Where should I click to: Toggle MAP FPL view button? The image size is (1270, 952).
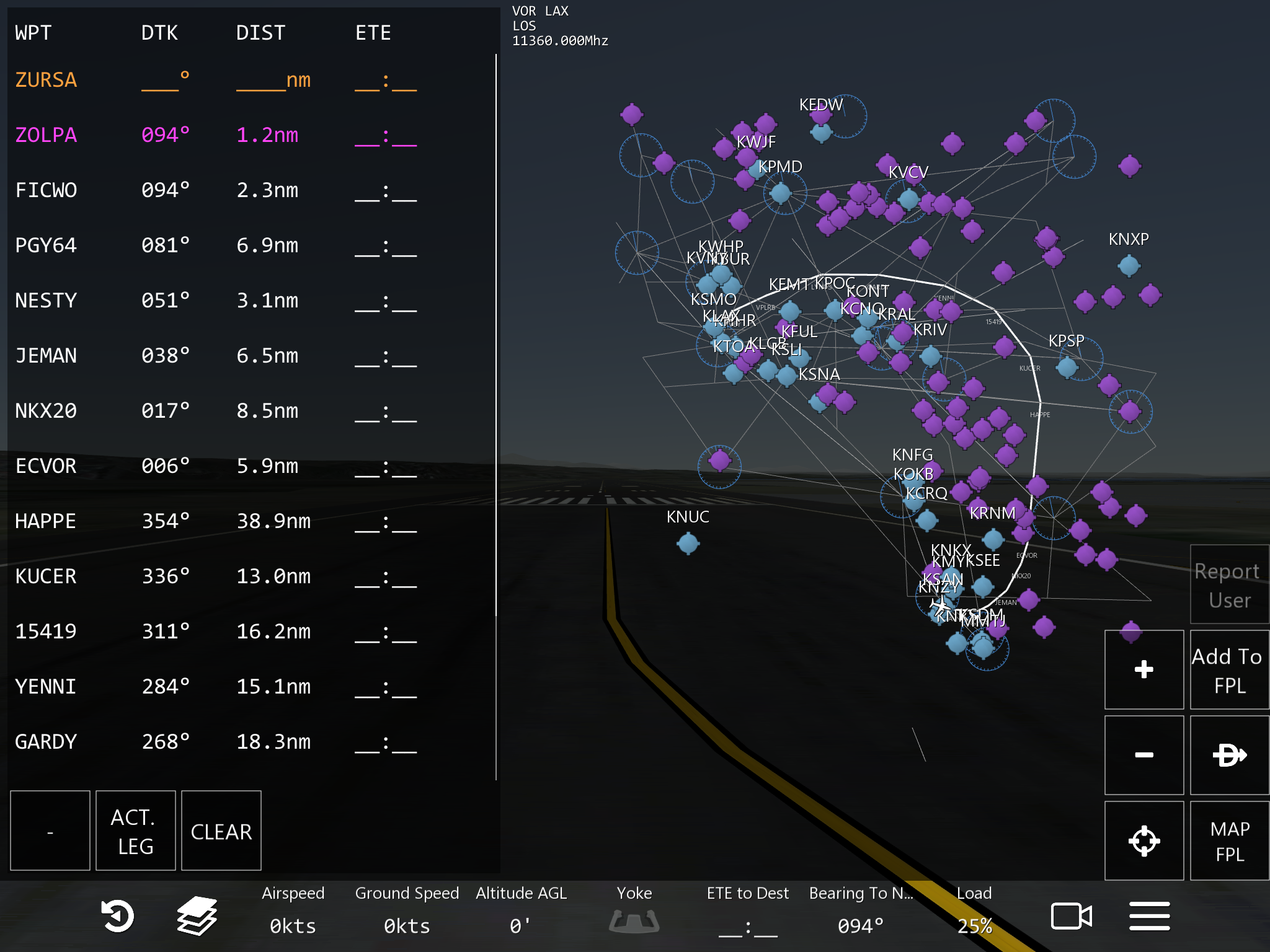point(1229,840)
